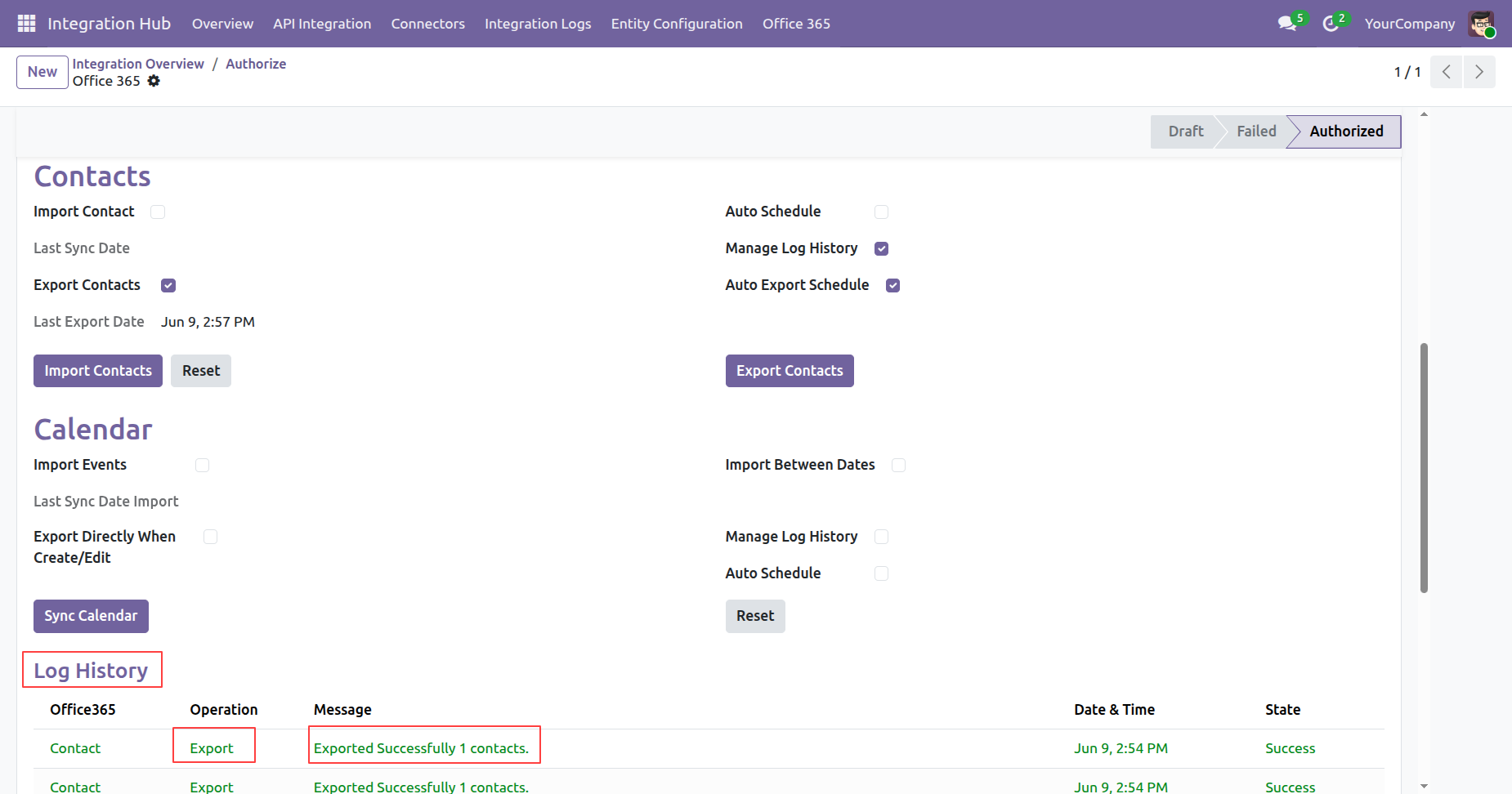
Task: Click the scrollbar up arrow
Action: coord(1424,114)
